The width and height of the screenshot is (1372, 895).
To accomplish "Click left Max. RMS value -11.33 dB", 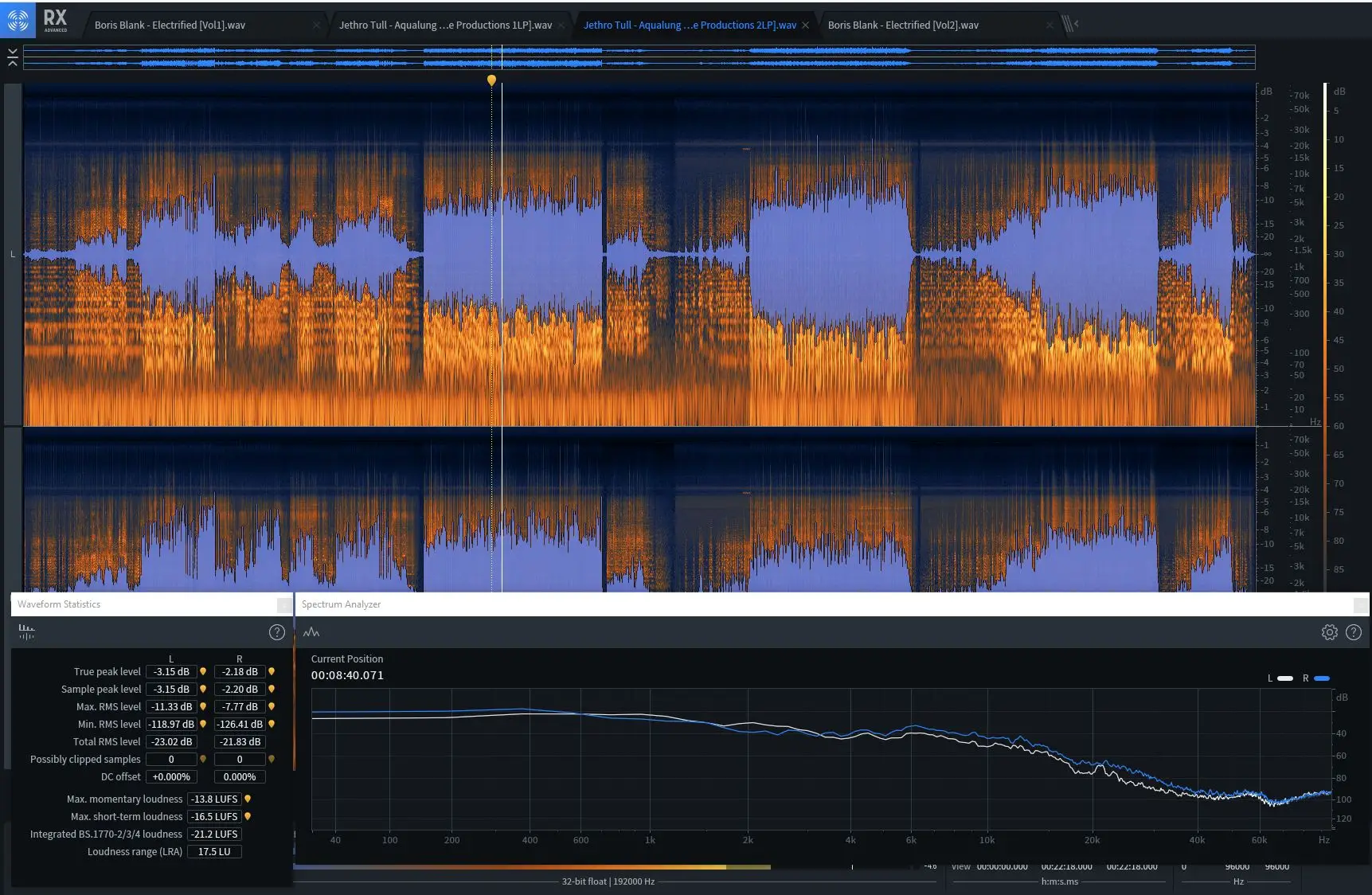I will point(171,706).
